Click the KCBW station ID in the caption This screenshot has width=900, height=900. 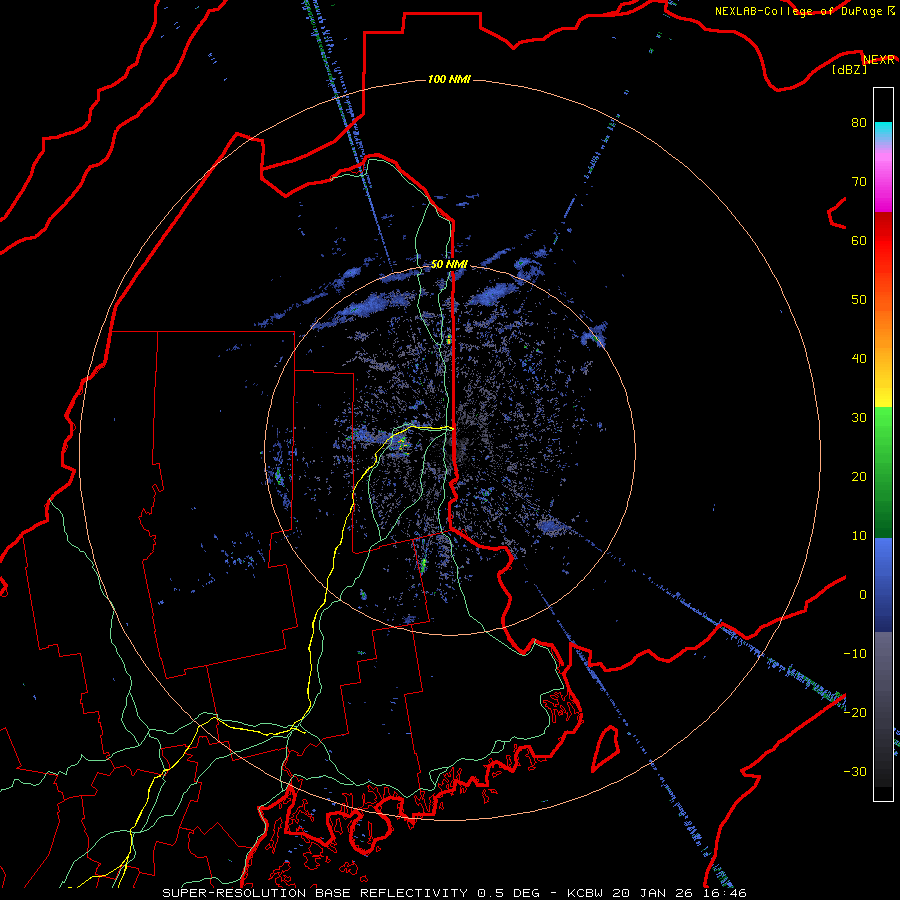(587, 893)
